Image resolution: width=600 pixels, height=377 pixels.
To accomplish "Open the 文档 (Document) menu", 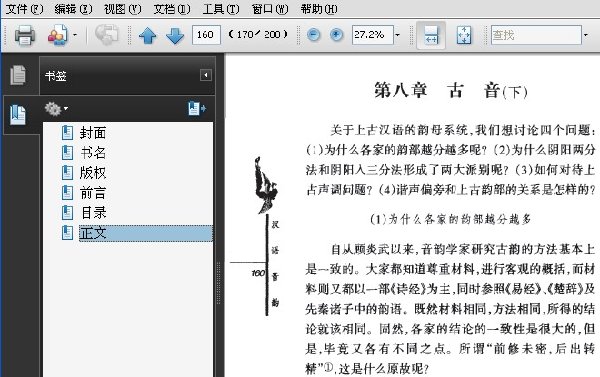I will pos(172,8).
